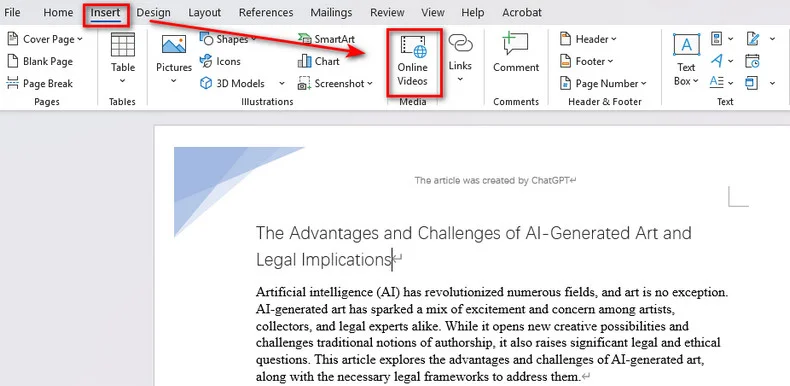Viewport: 790px width, 386px height.
Task: Click paragraph line starting 'collectors, and legal experts'
Action: [x=472, y=326]
